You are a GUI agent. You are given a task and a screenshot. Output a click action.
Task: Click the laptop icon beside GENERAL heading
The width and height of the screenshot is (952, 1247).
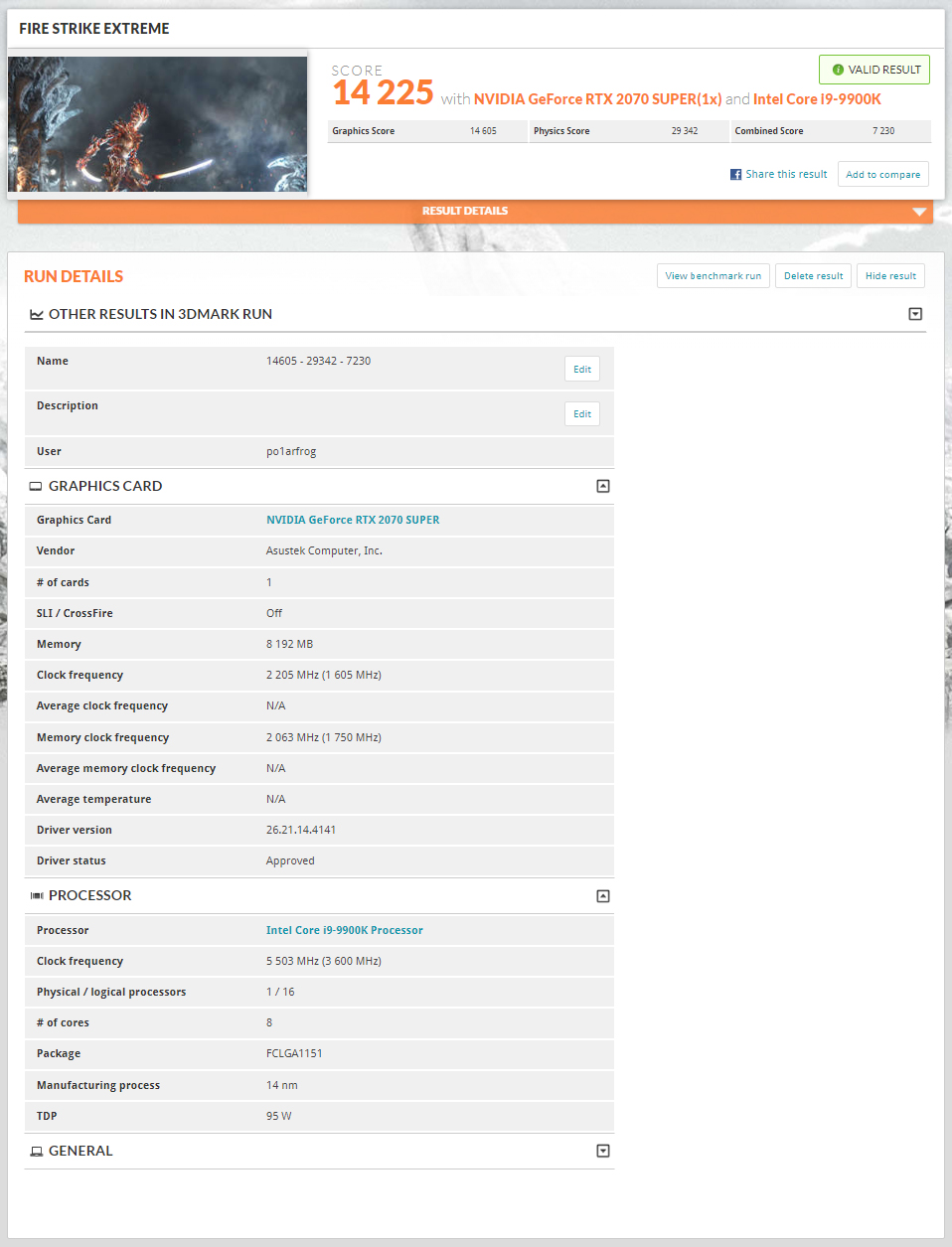[x=37, y=1151]
